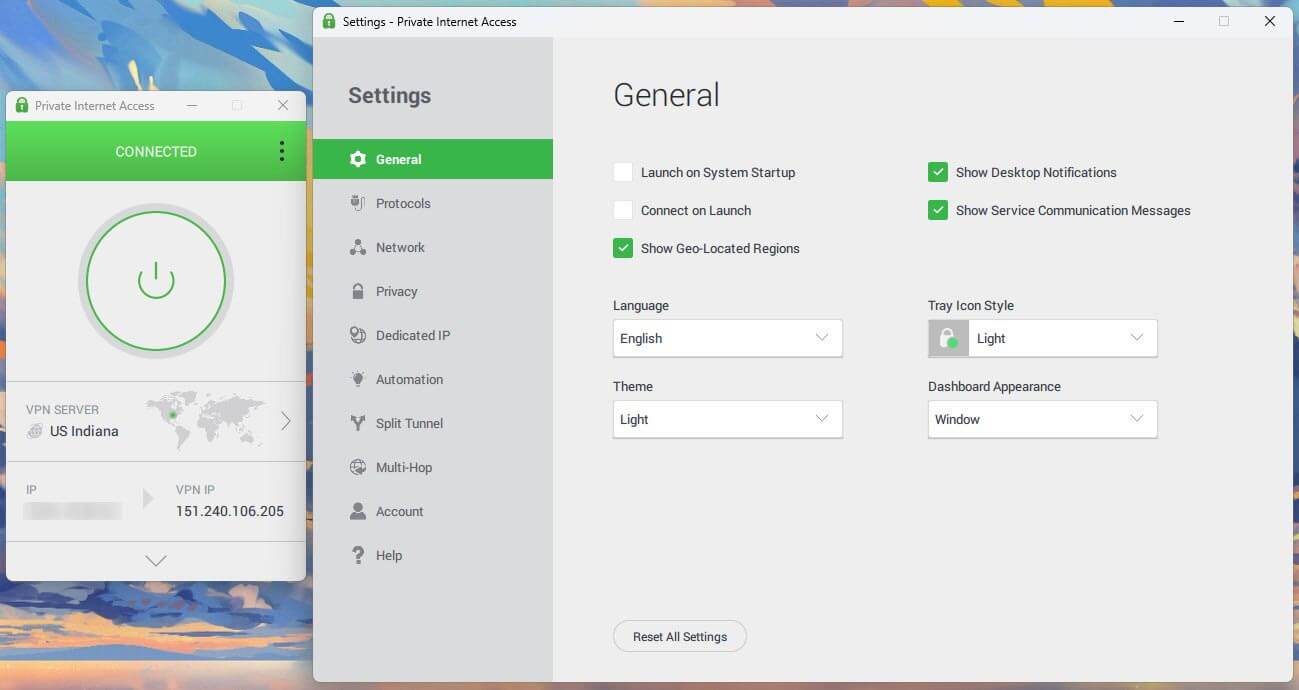Open server list via VPN Server arrow
The image size is (1299, 690).
[286, 421]
